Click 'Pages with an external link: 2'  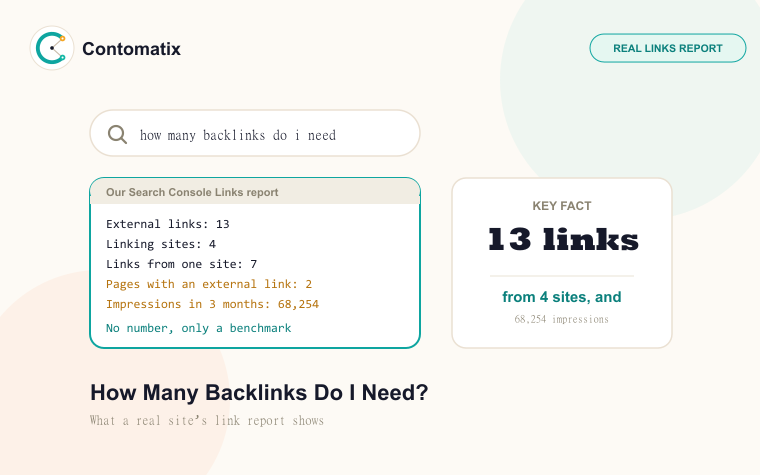coord(209,284)
